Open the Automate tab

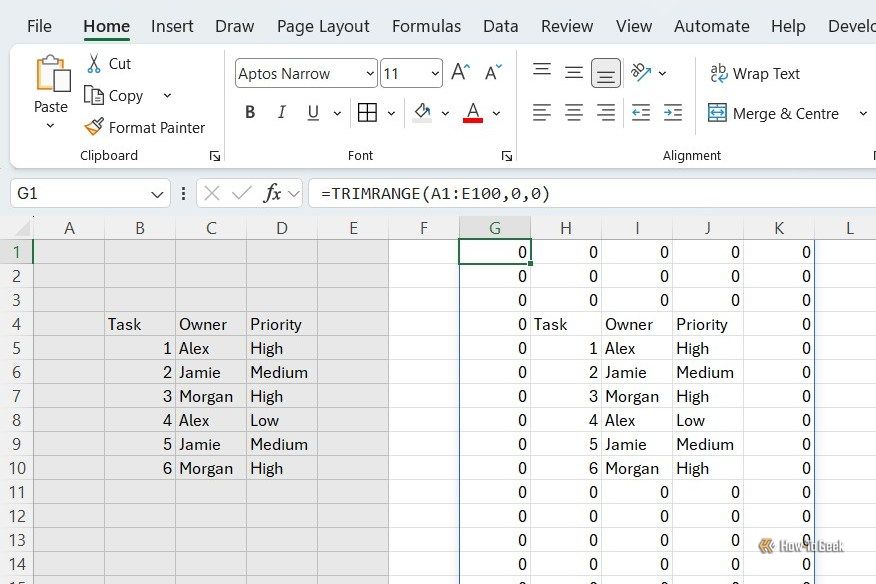pyautogui.click(x=711, y=26)
